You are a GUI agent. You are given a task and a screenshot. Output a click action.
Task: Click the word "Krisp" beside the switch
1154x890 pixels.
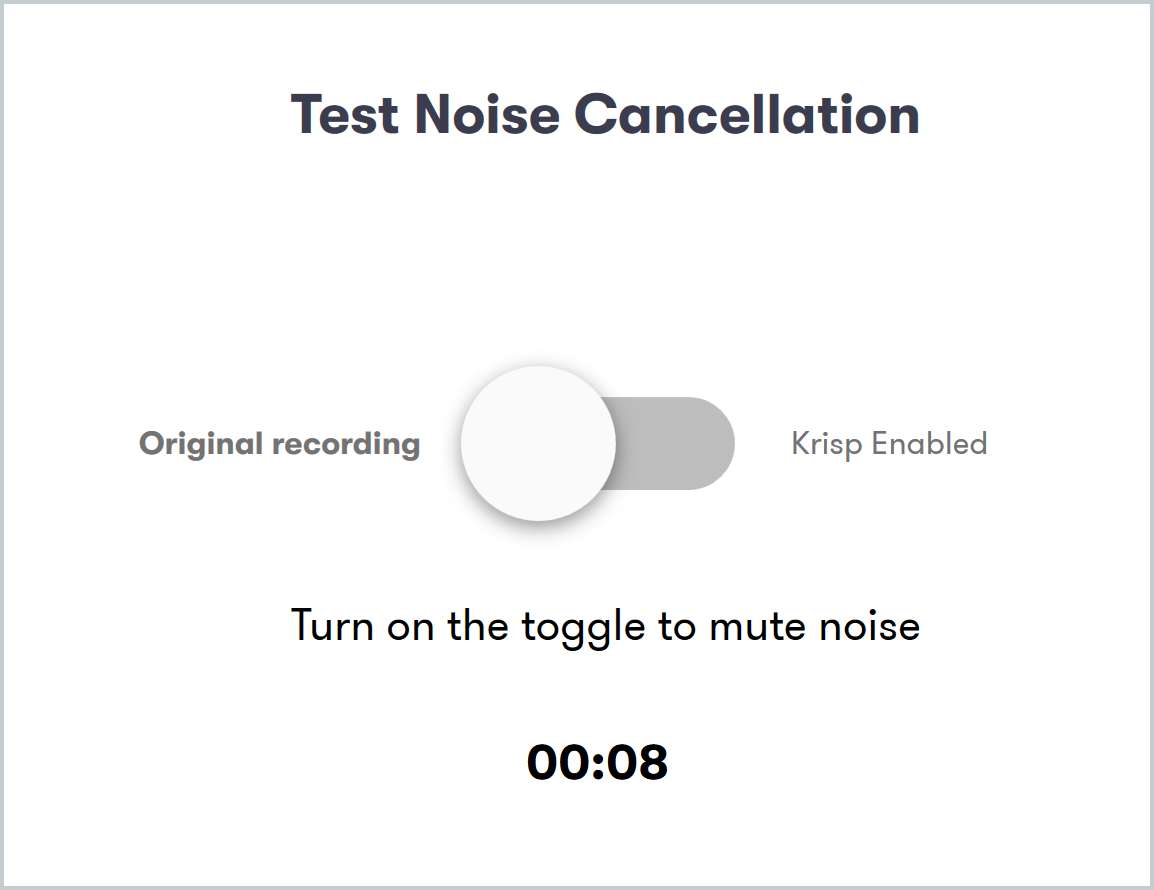pos(827,443)
